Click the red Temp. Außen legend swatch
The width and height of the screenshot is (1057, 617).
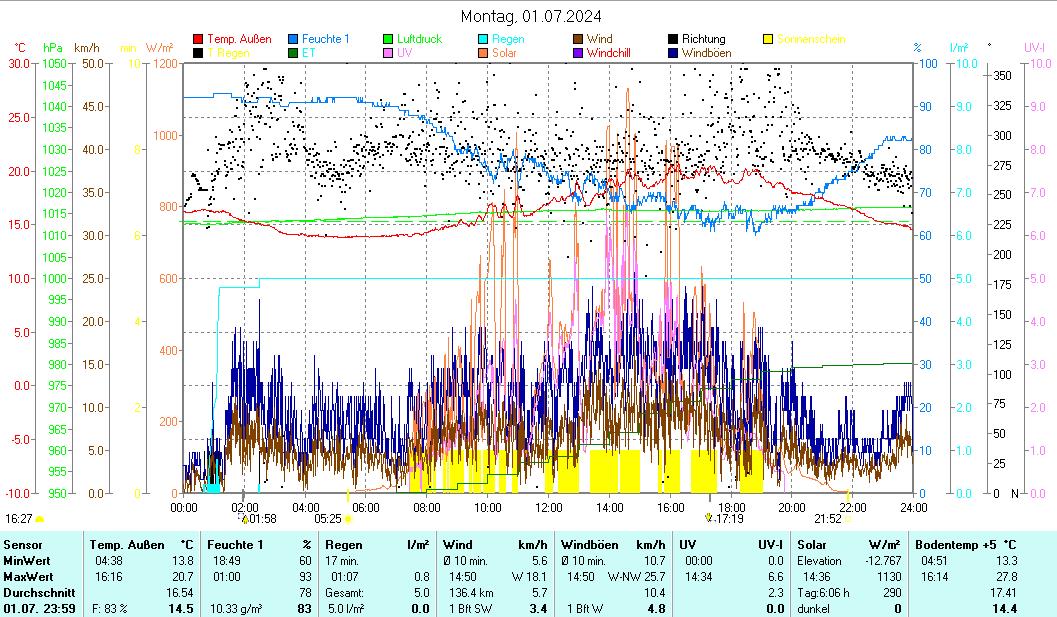pyautogui.click(x=198, y=39)
